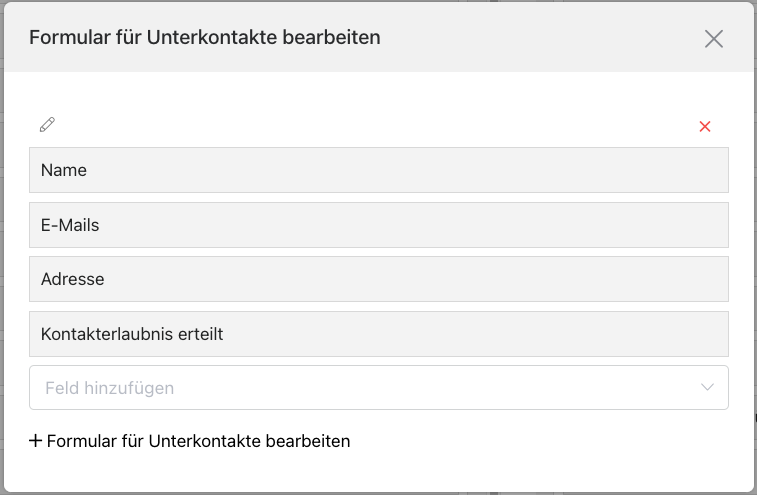Viewport: 757px width, 495px height.
Task: Click the bottom Formular für Unterkontakte bearbeiten link
Action: tap(198, 441)
